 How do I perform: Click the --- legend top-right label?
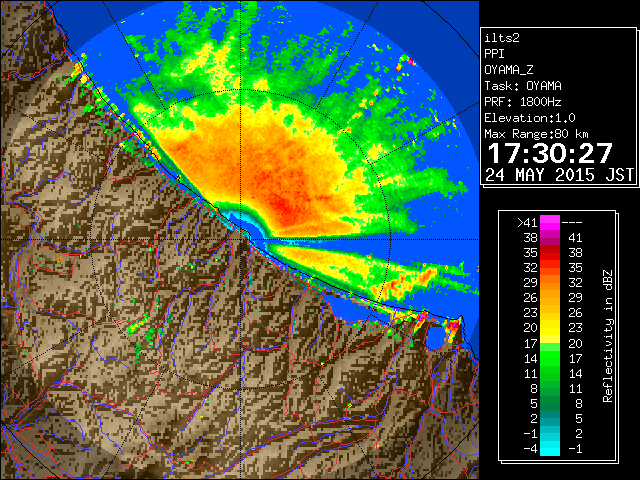572,223
